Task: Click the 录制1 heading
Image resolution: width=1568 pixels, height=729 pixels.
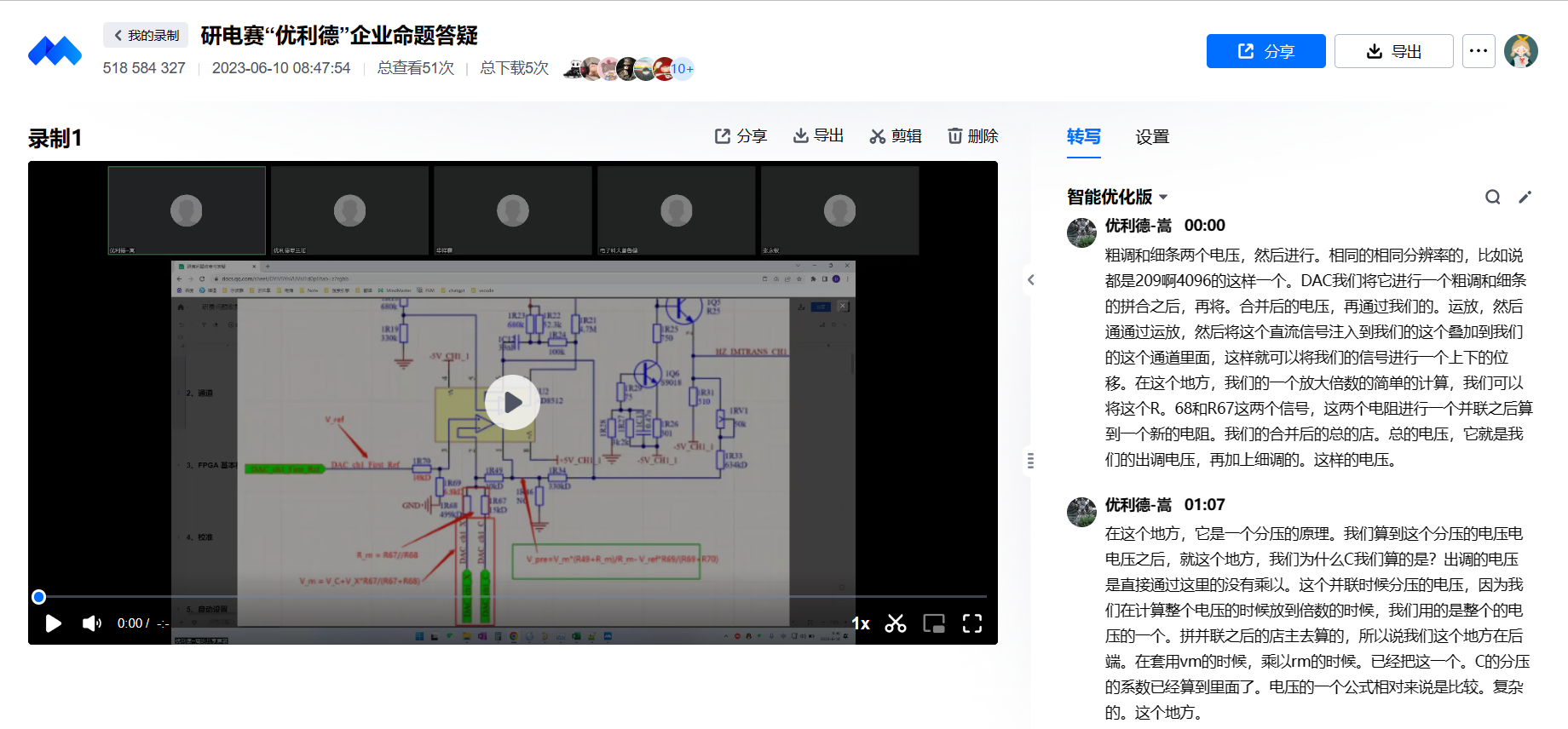Action: [x=55, y=138]
